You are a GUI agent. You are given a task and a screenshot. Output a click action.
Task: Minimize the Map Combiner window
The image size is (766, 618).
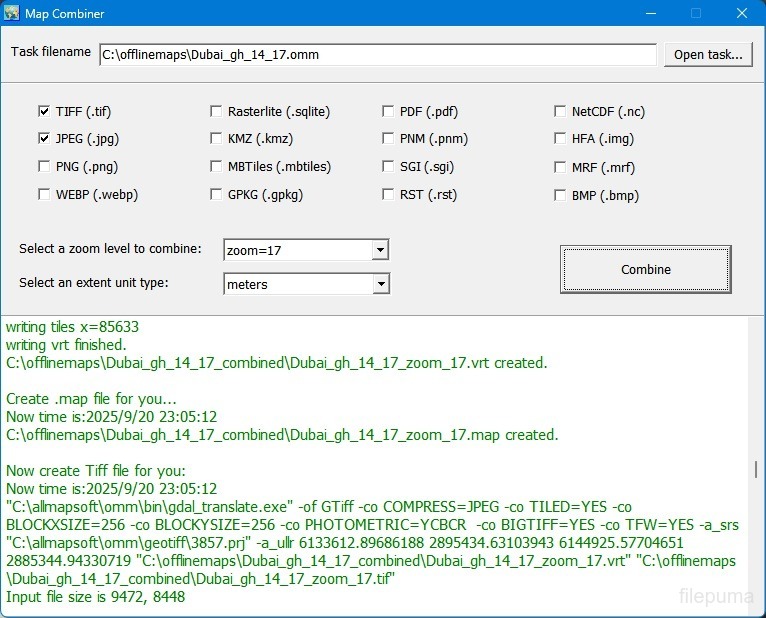tap(649, 14)
